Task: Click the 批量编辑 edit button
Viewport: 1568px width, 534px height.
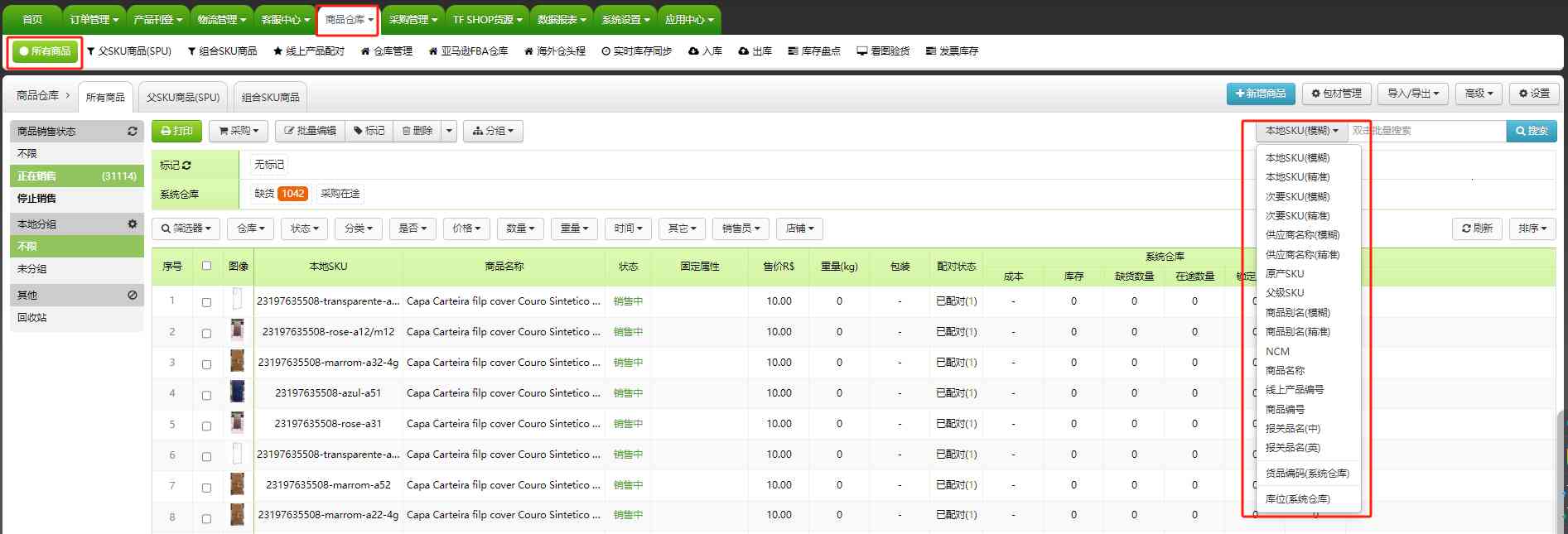Action: (310, 131)
